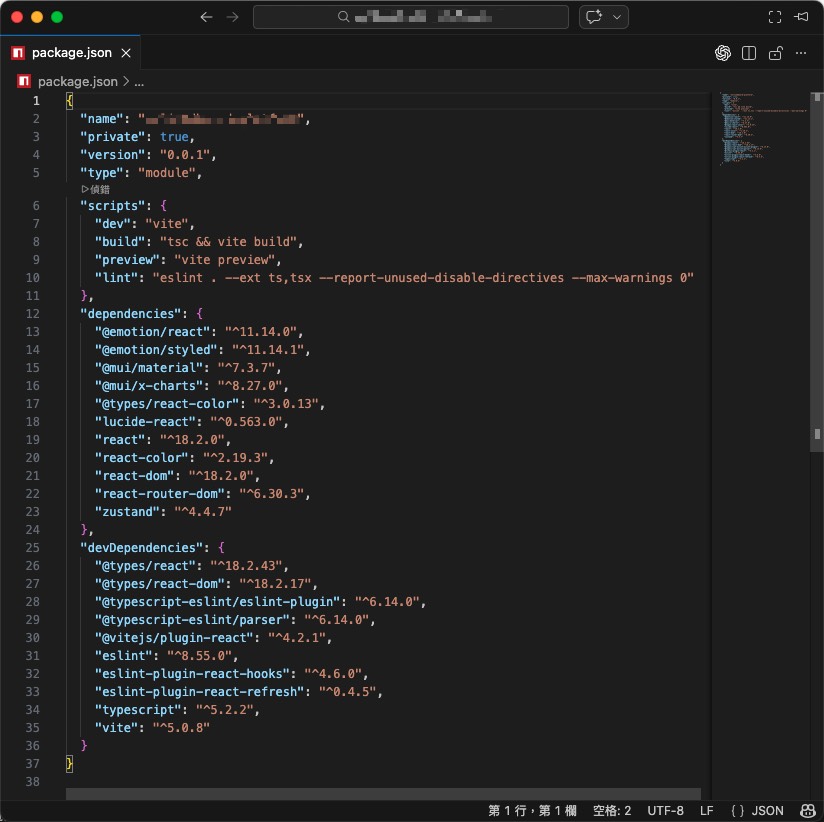Open the 空格: 2 indentation selector
This screenshot has height=822, width=824.
[611, 810]
